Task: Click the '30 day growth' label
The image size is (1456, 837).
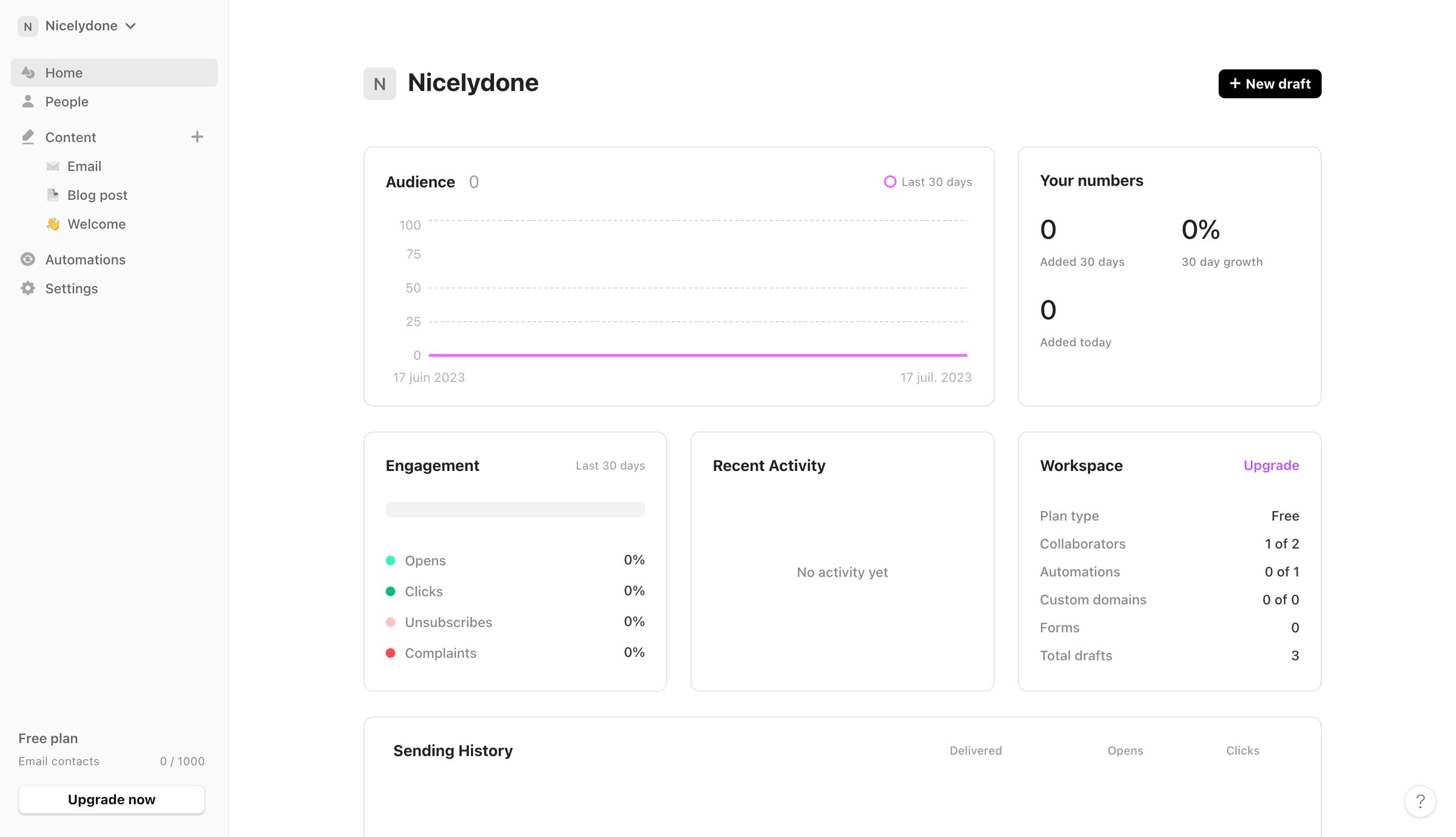Action: tap(1222, 262)
